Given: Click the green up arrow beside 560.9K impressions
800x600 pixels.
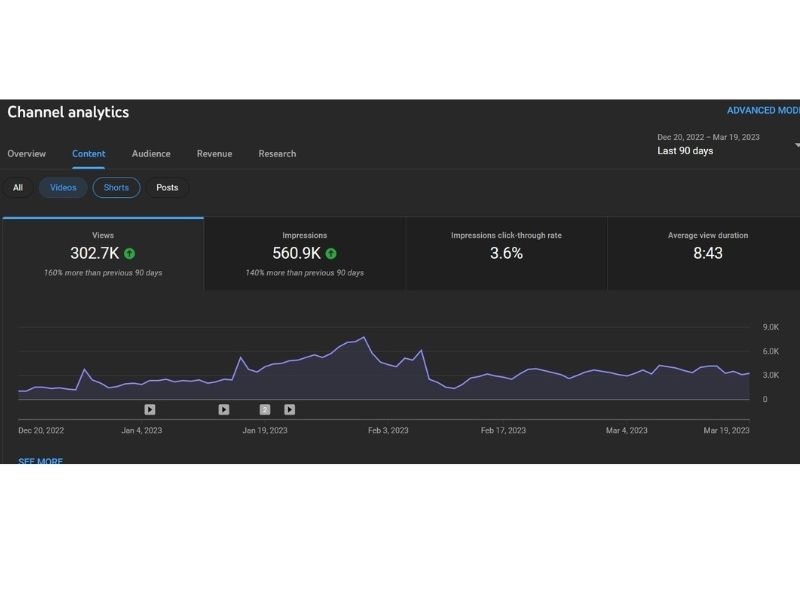Looking at the screenshot, I should 331,254.
